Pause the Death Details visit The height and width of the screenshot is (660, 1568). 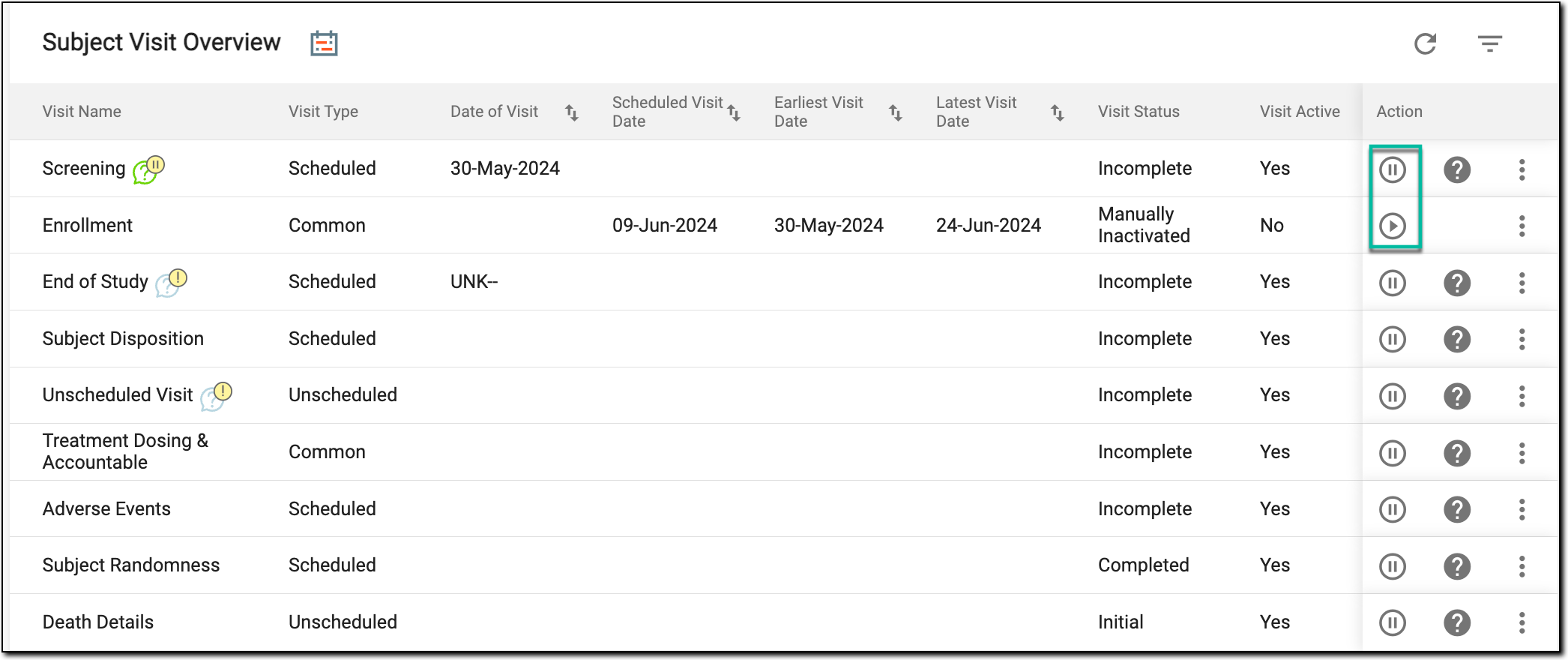pos(1393,622)
